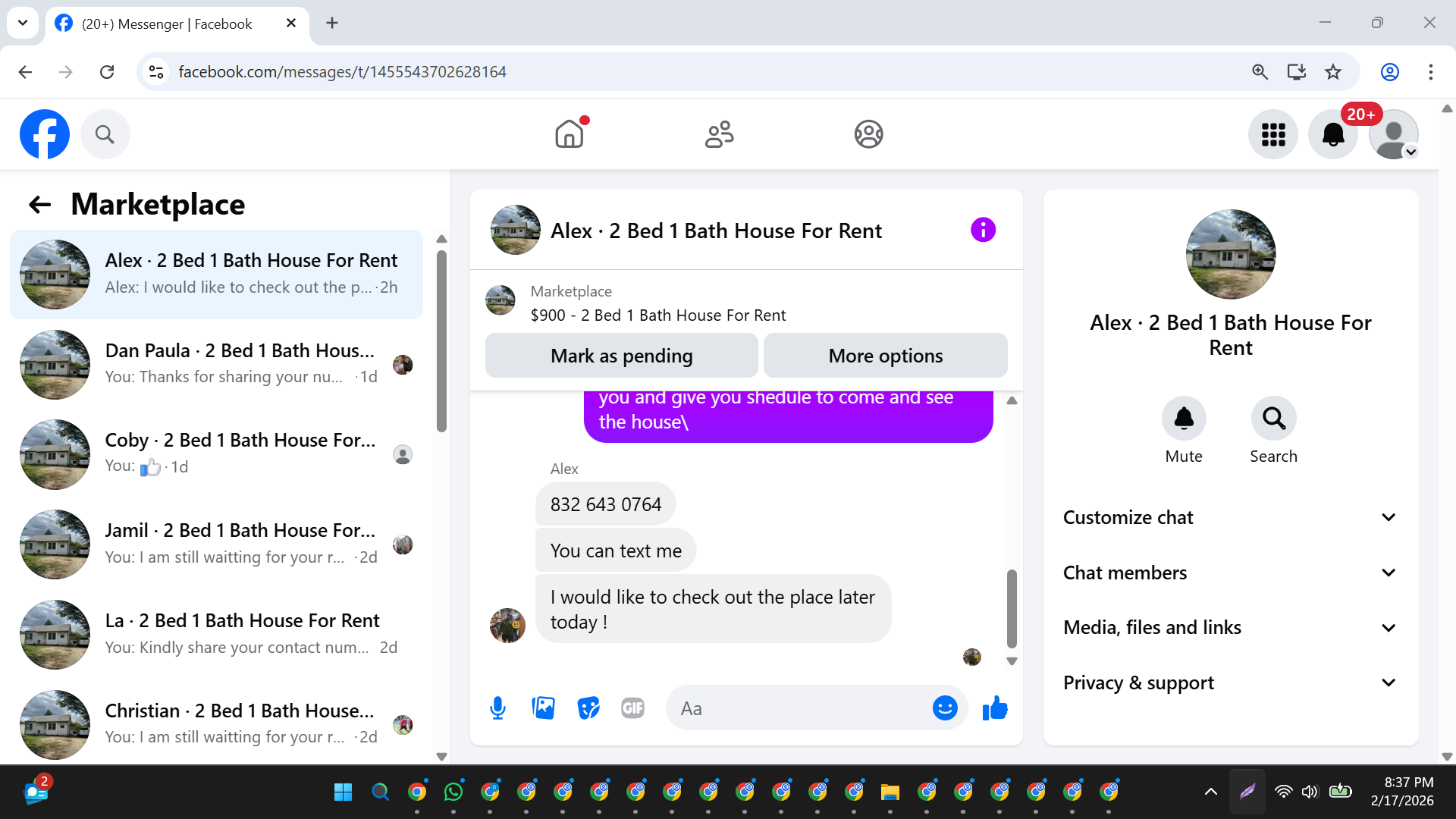Expand Privacy & support section
This screenshot has width=1456, height=819.
coord(1230,683)
